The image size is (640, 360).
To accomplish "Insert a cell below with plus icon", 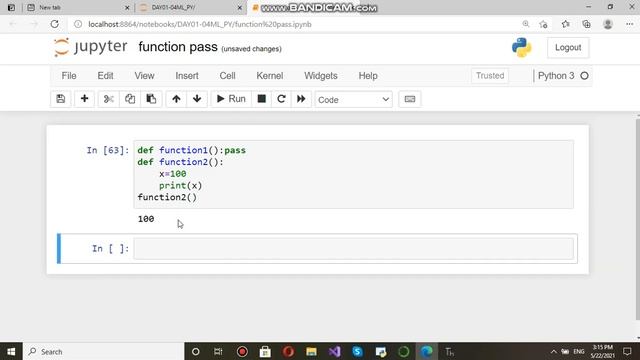I will click(x=84, y=99).
